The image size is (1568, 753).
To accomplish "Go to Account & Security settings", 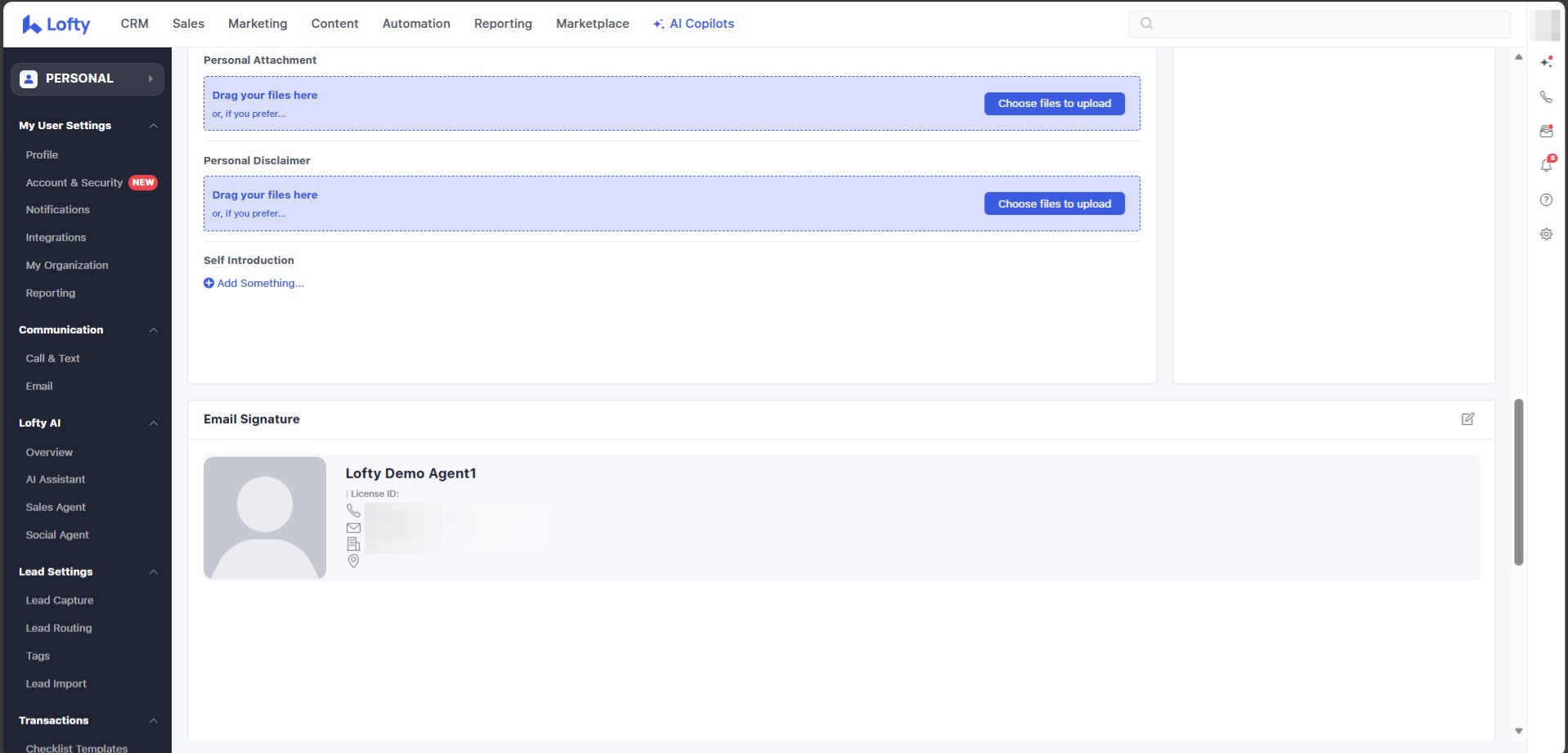I will coord(74,182).
